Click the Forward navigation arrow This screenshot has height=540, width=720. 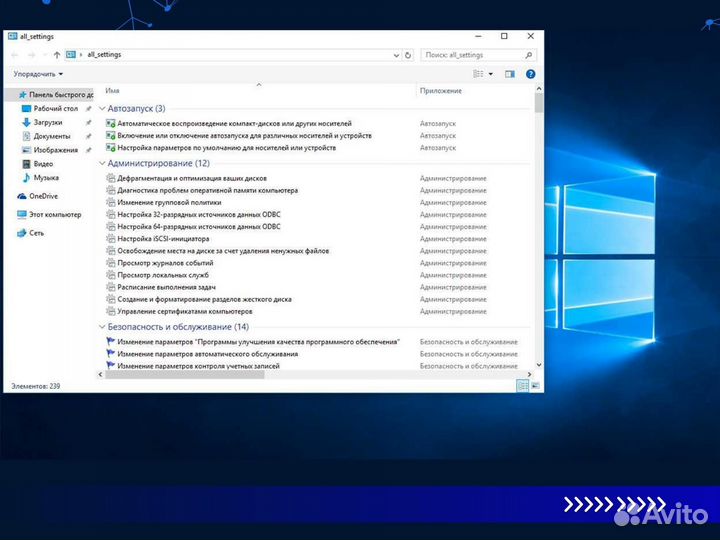point(32,55)
